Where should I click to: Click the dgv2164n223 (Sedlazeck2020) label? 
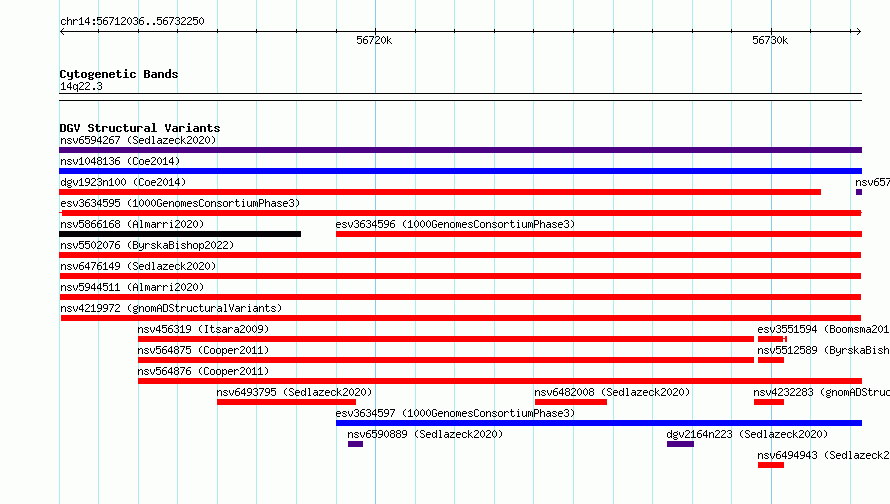(747, 434)
